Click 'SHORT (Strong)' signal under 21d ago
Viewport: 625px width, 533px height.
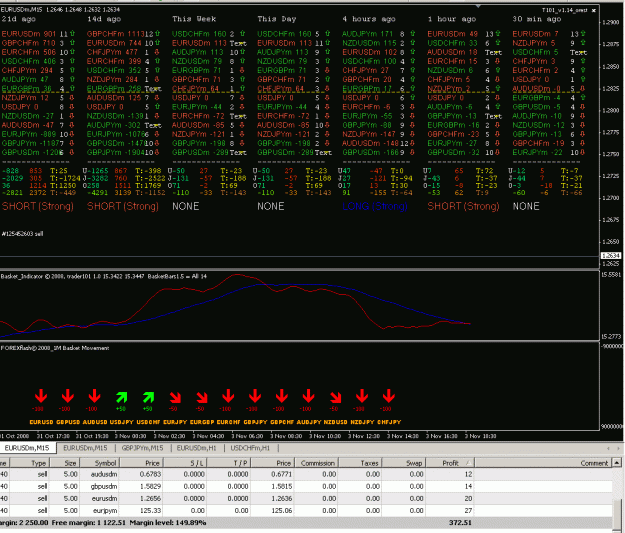point(37,206)
